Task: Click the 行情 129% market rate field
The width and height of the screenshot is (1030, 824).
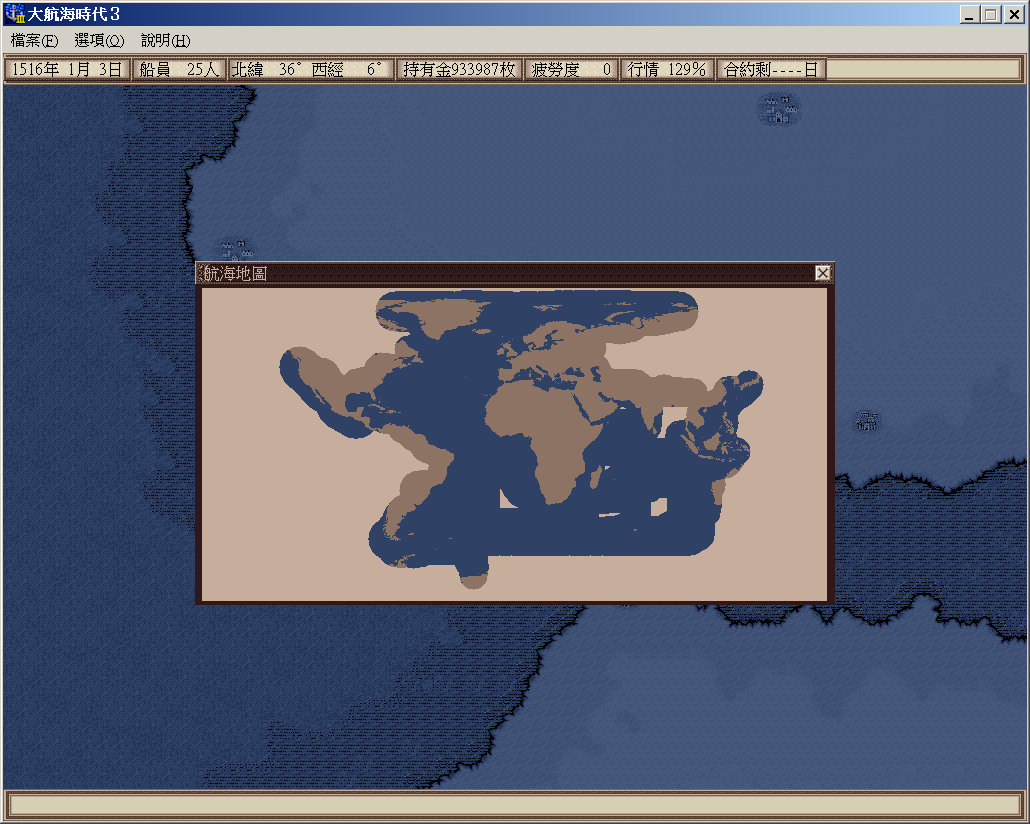Action: tap(667, 69)
